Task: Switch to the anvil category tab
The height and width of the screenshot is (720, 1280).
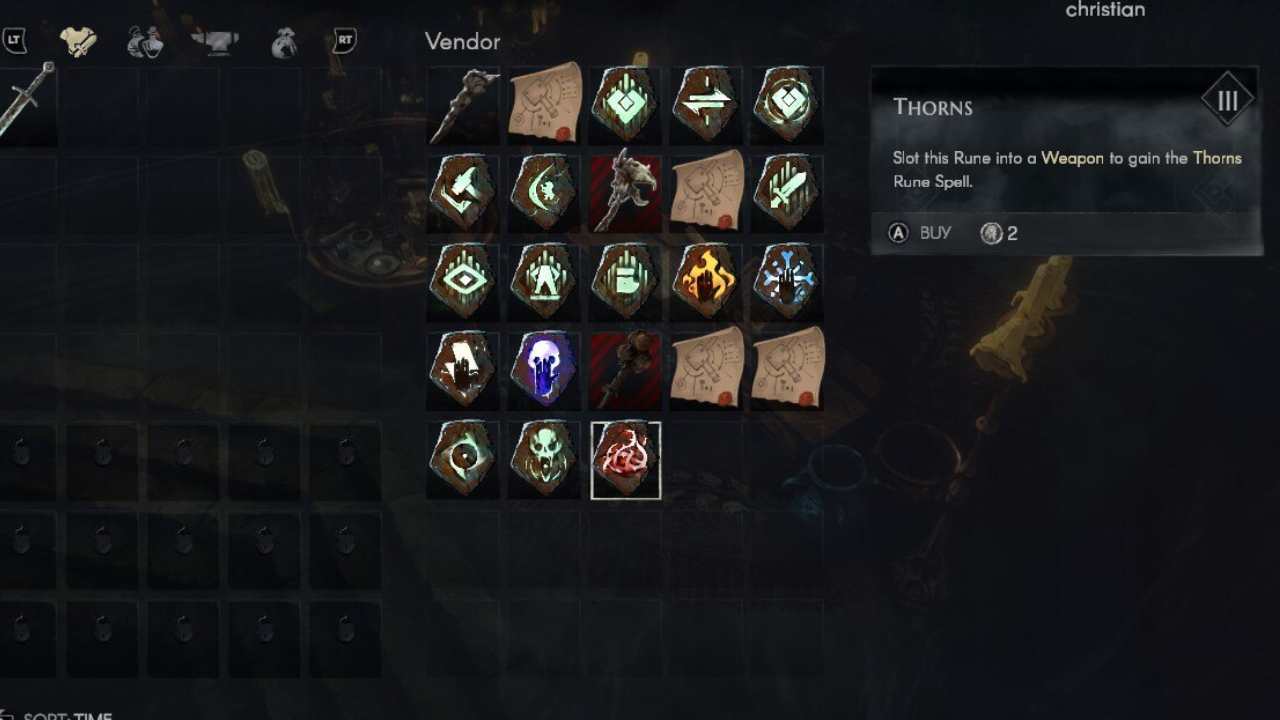Action: [216, 42]
